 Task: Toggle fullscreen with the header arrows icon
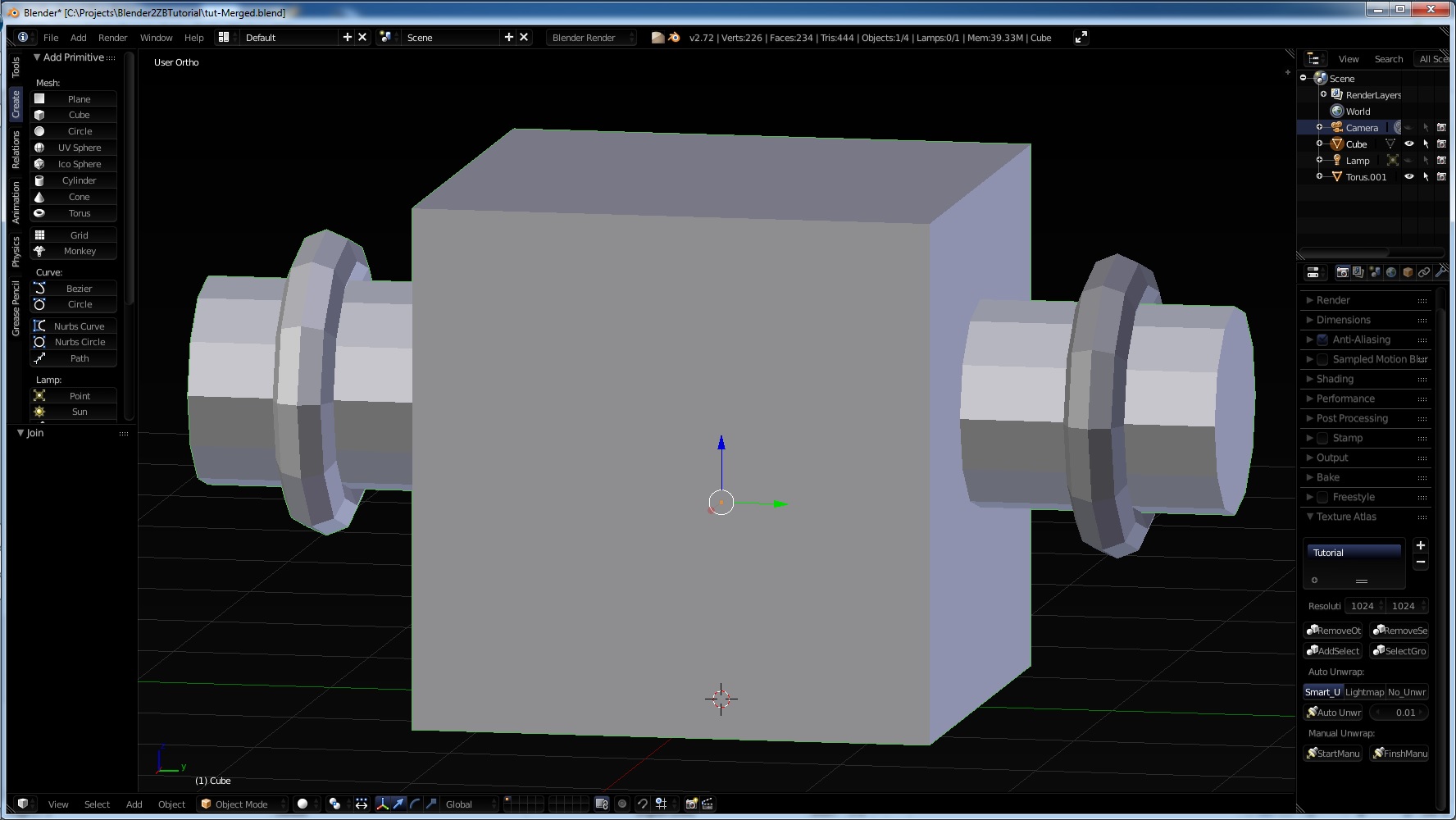point(1081,37)
